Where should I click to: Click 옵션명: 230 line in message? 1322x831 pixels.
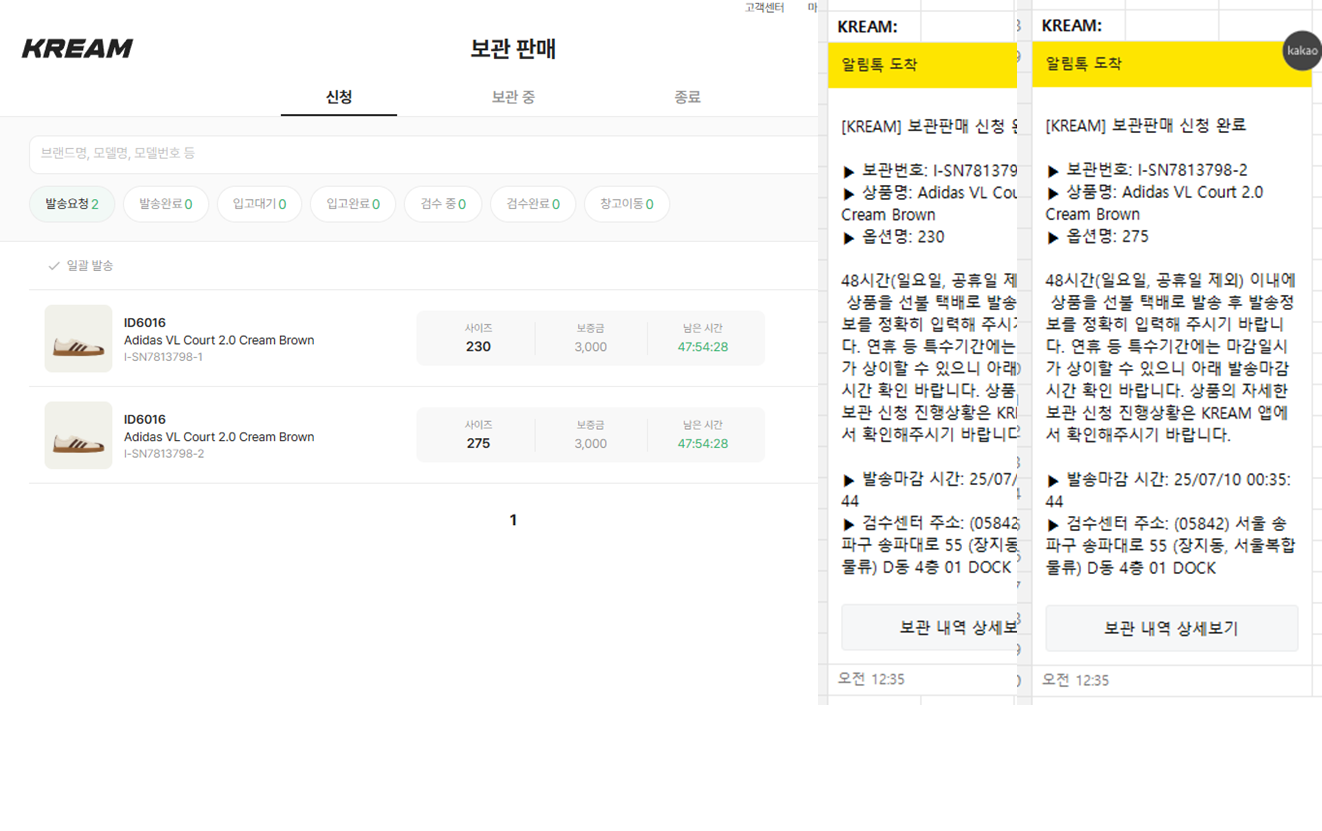pyautogui.click(x=893, y=237)
